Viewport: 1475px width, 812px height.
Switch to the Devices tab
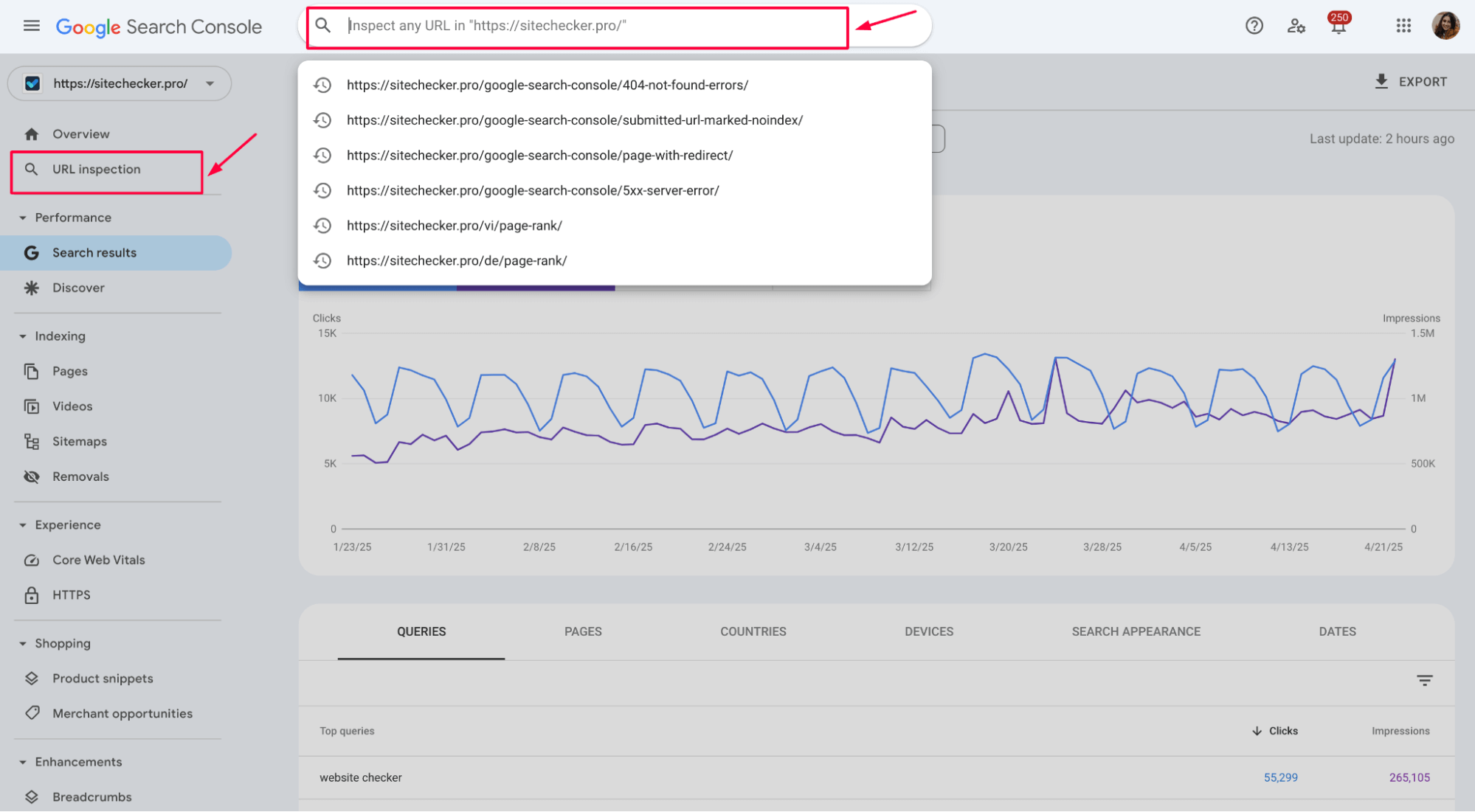coord(929,632)
